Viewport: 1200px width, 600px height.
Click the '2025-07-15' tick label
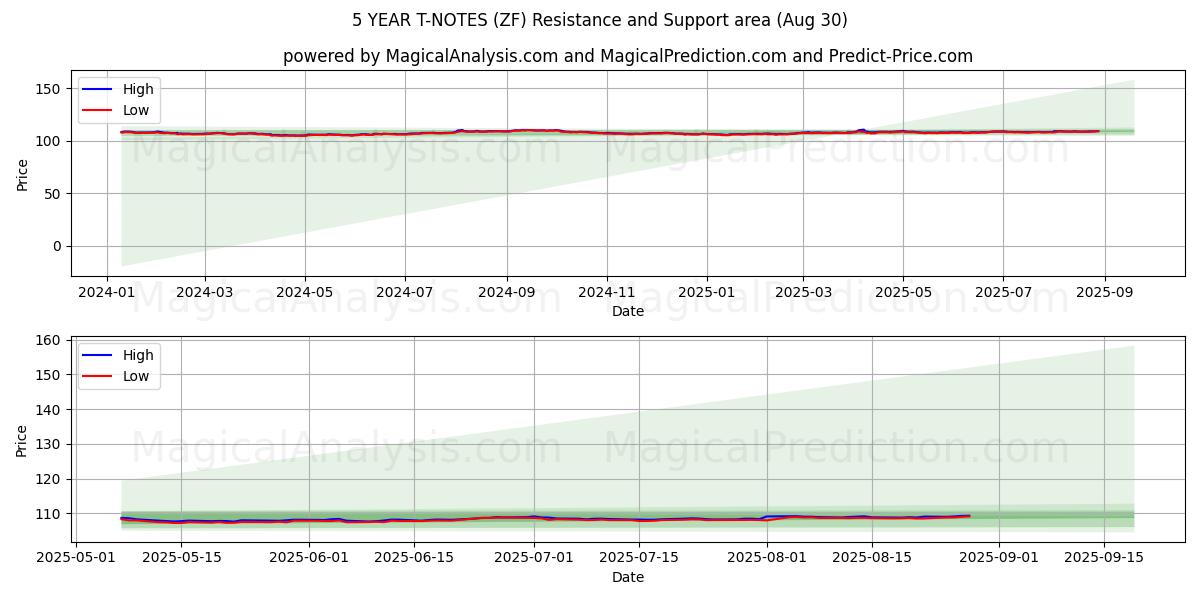[640, 557]
